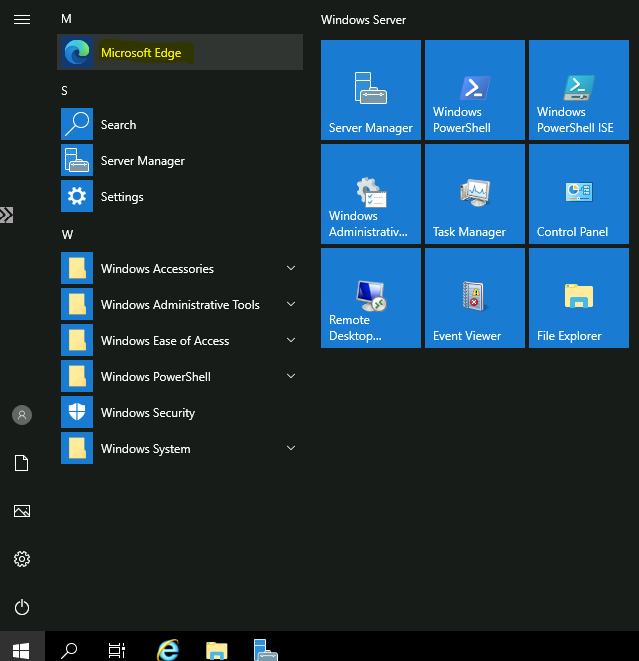Click the hamburger expand menu icon
The height and width of the screenshot is (661, 639).
click(x=22, y=19)
